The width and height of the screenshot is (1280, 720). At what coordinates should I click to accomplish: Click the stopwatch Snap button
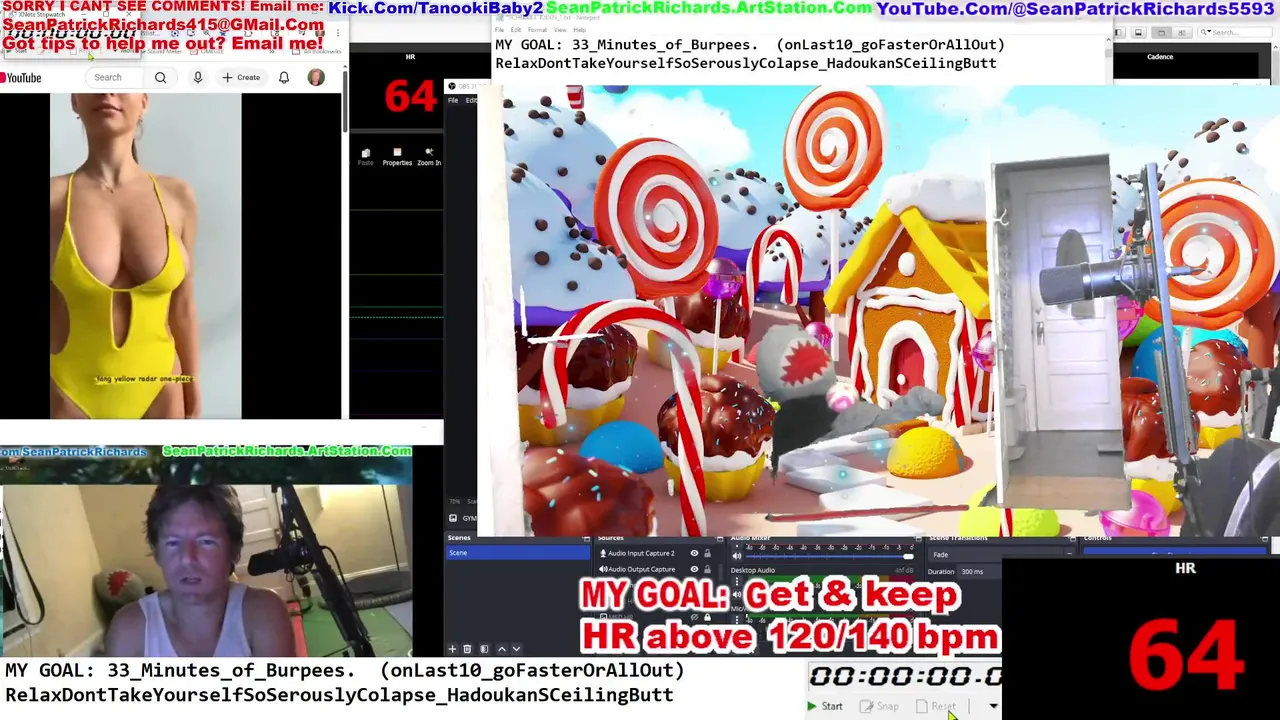click(x=880, y=706)
